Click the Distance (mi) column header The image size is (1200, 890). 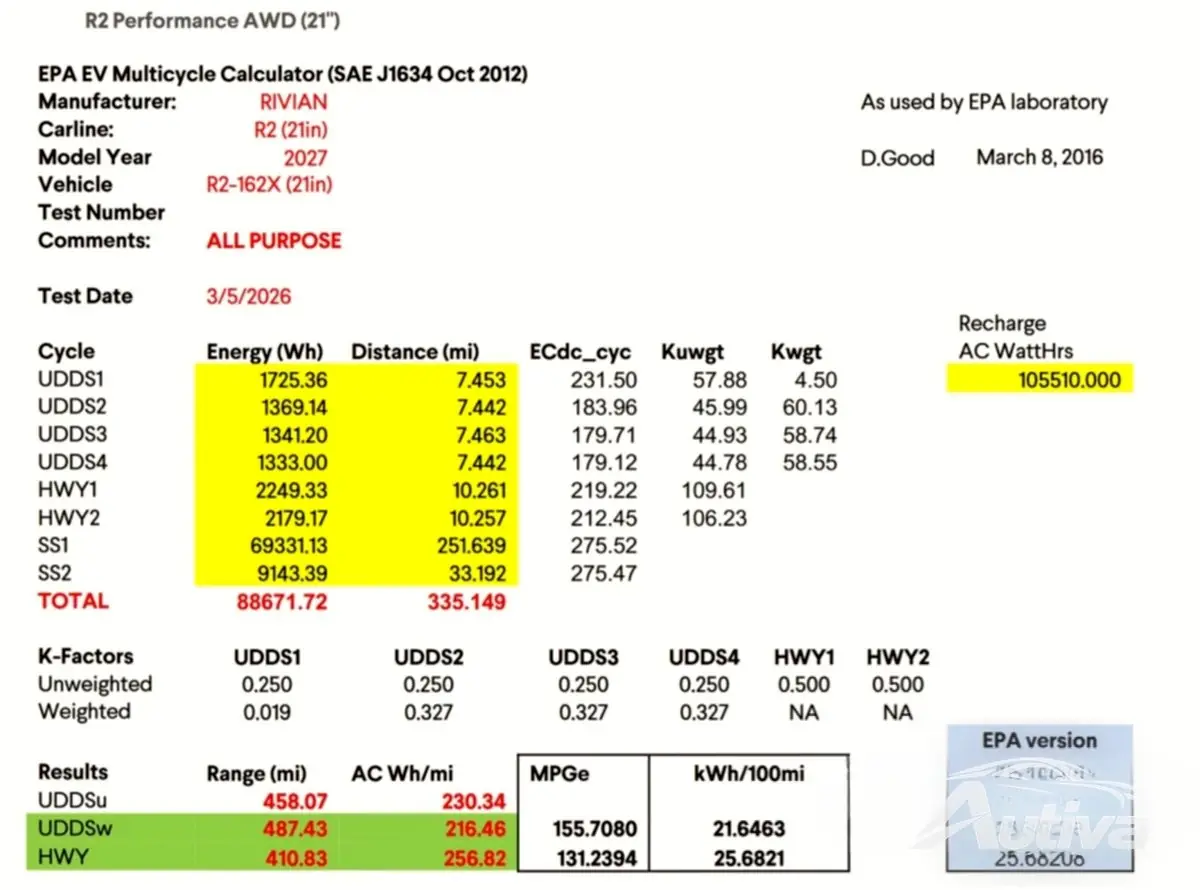pyautogui.click(x=415, y=352)
